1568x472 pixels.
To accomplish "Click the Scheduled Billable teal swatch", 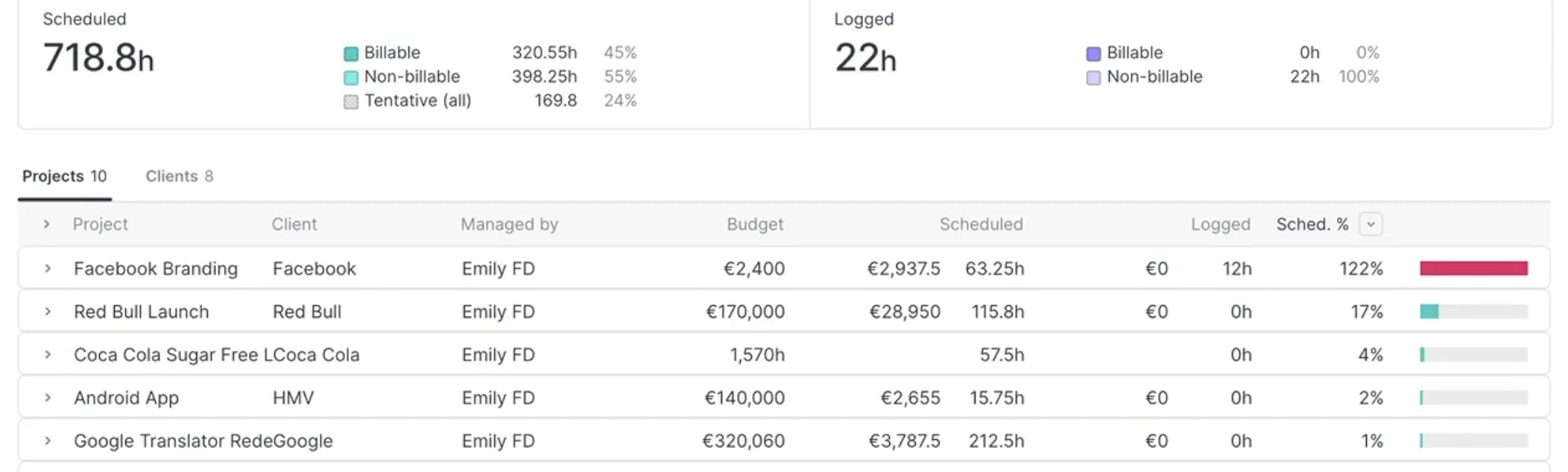I will [351, 54].
